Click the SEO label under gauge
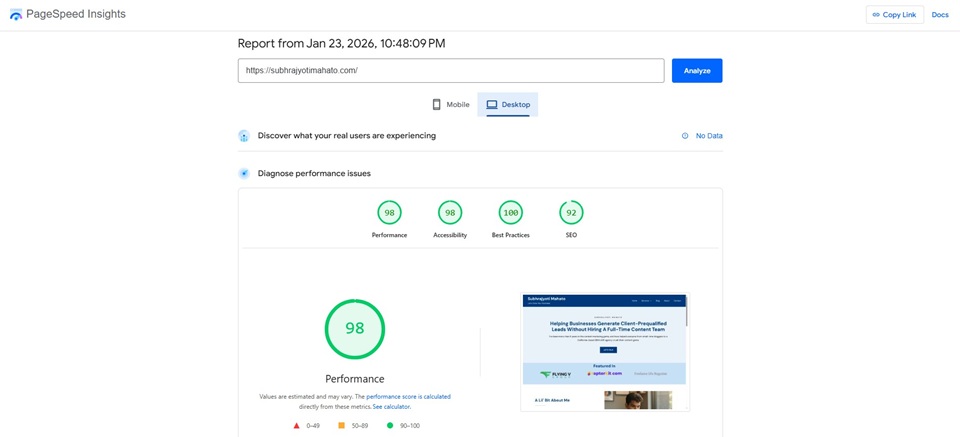 [571, 235]
